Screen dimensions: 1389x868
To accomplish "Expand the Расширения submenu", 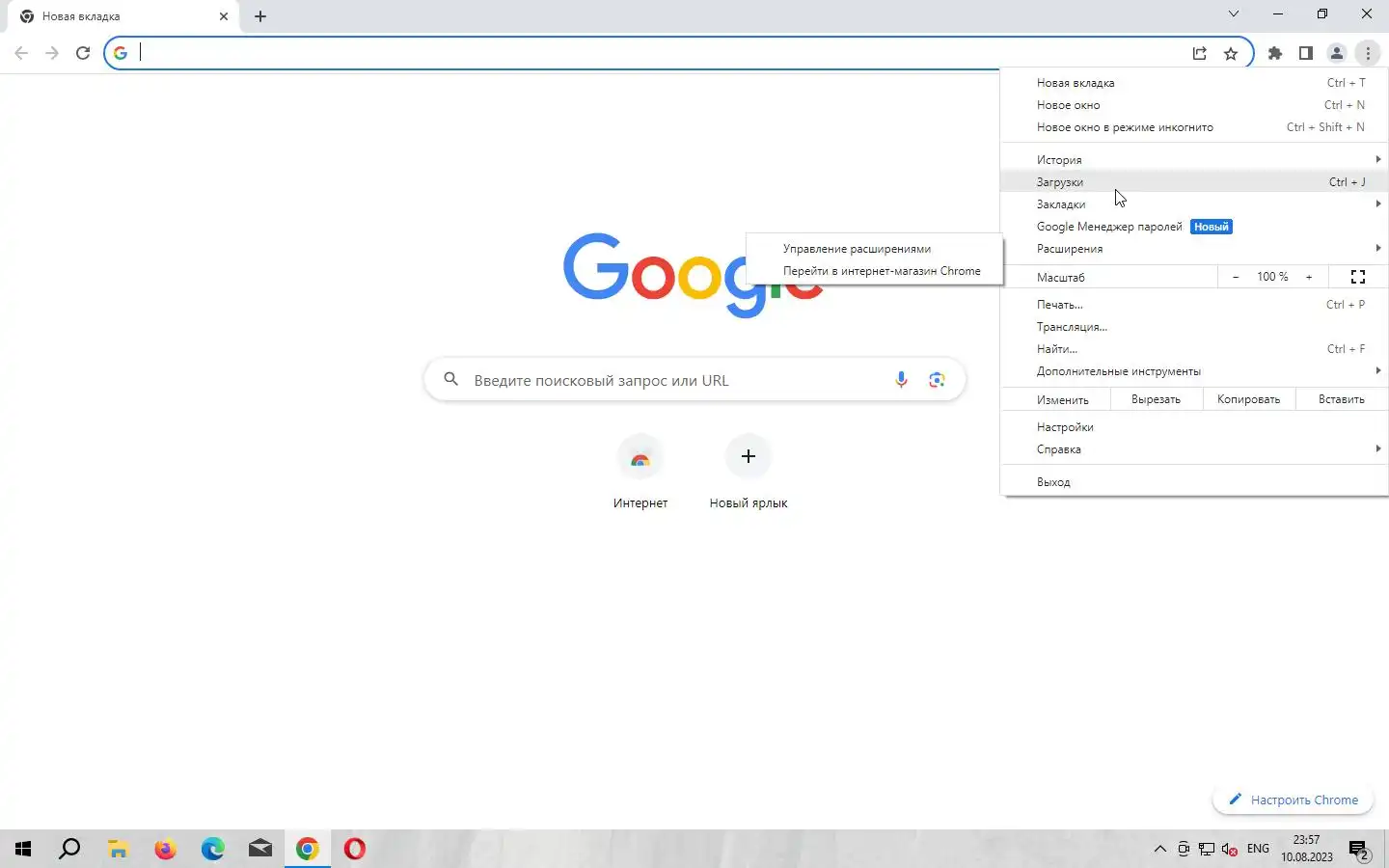I will coord(1194,249).
